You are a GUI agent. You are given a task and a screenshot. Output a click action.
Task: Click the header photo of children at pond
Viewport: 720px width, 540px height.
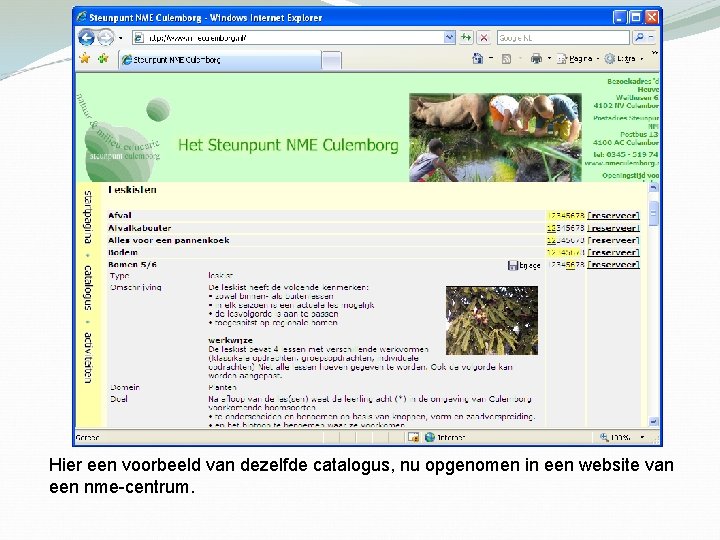pos(495,137)
